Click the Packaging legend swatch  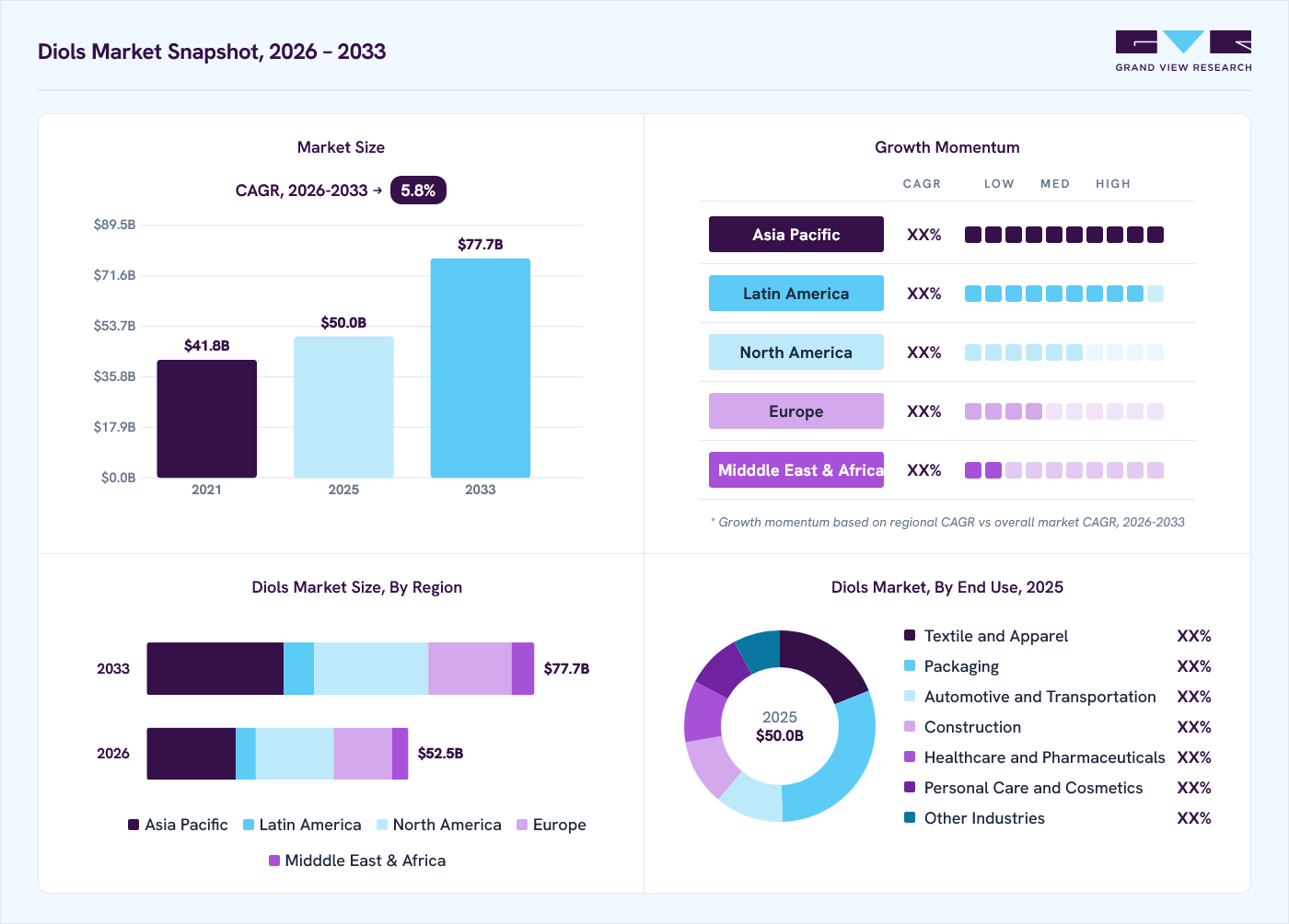click(x=910, y=665)
